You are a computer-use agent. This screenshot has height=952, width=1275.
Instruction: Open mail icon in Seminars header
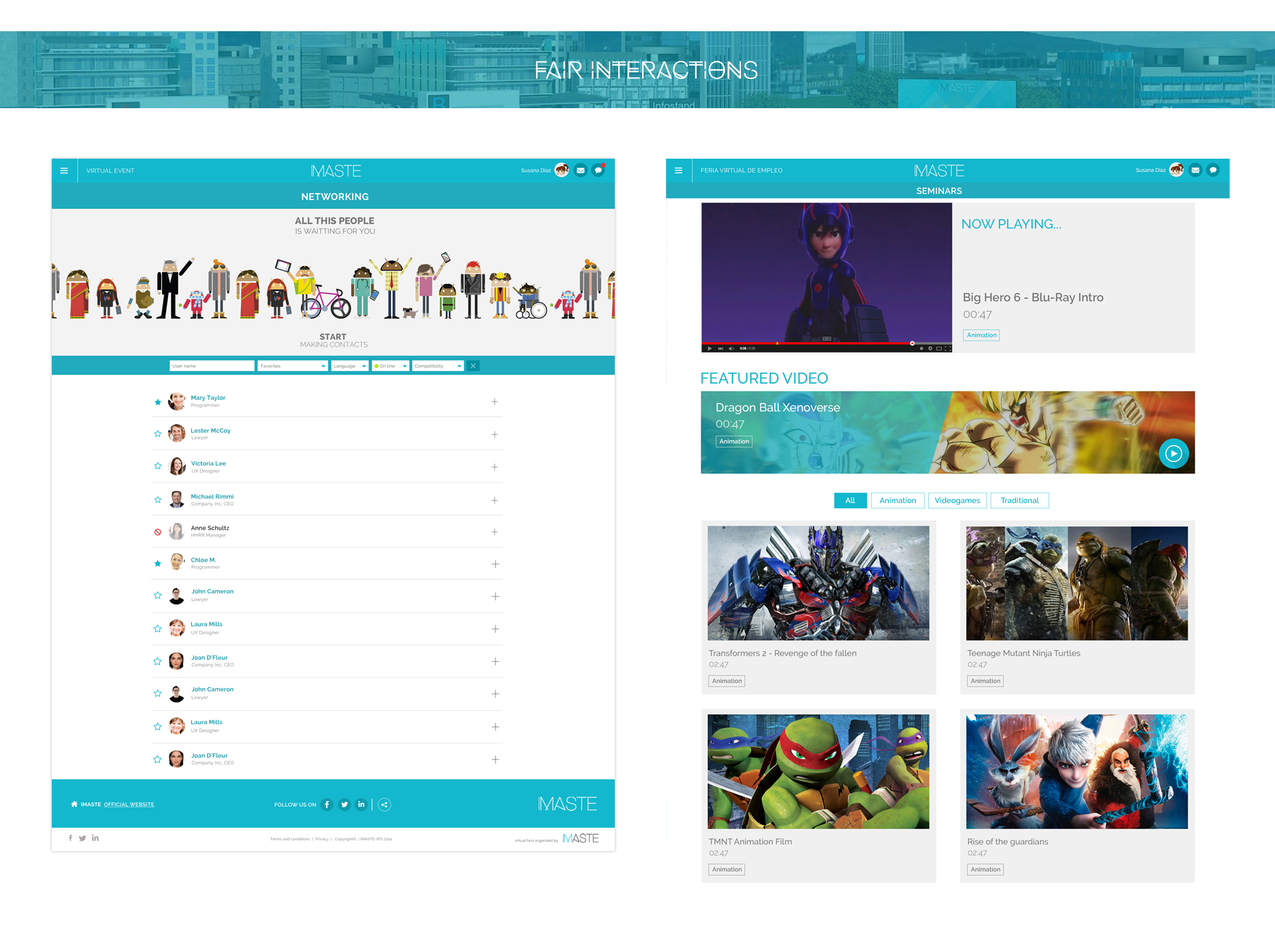click(x=1195, y=170)
